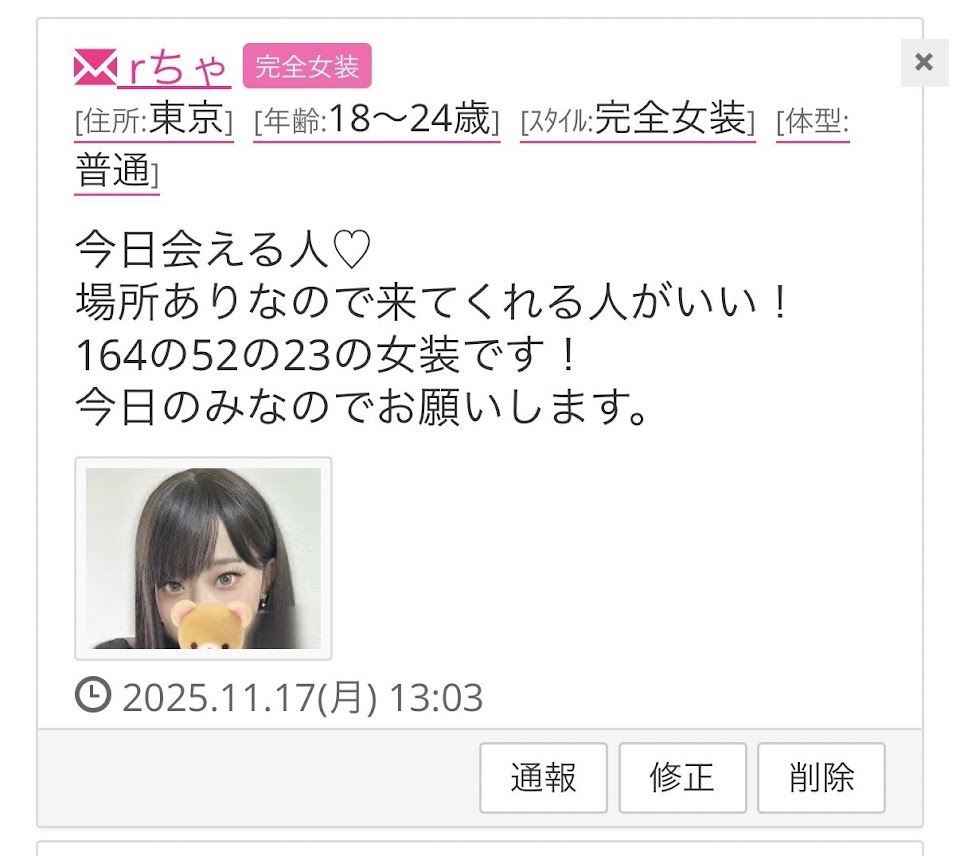This screenshot has height=856, width=960.
Task: Click the 普通 body type text
Action: (x=113, y=170)
